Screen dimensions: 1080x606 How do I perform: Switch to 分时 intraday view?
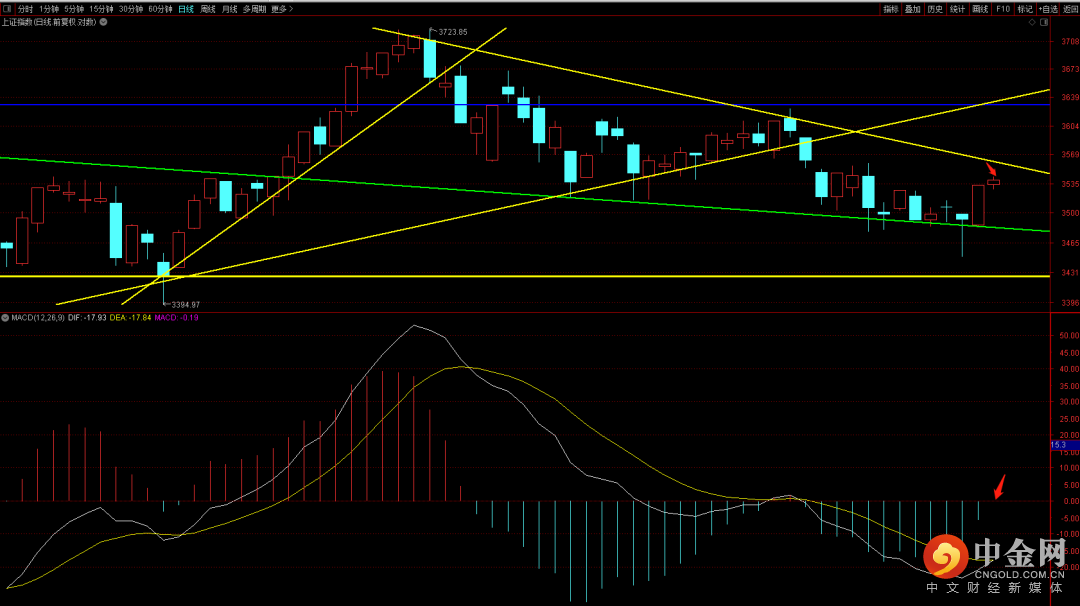pyautogui.click(x=25, y=9)
